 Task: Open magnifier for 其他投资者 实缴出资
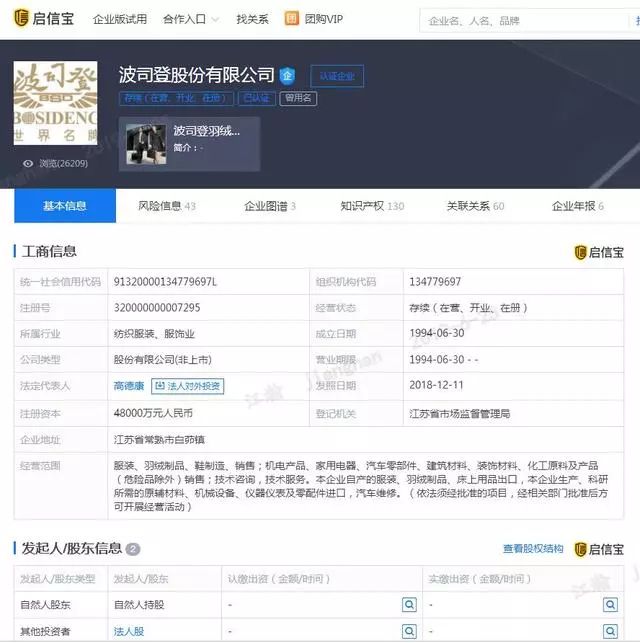pyautogui.click(x=610, y=631)
